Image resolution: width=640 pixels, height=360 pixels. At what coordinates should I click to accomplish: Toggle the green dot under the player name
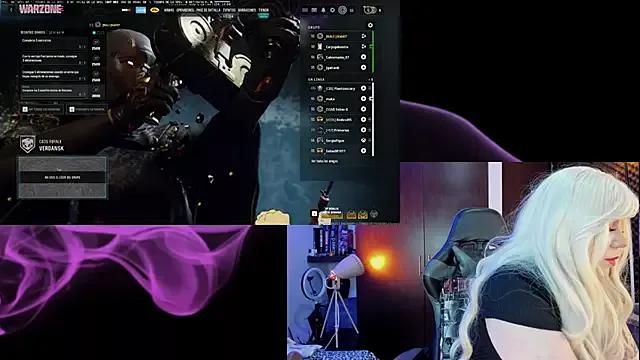point(94,33)
